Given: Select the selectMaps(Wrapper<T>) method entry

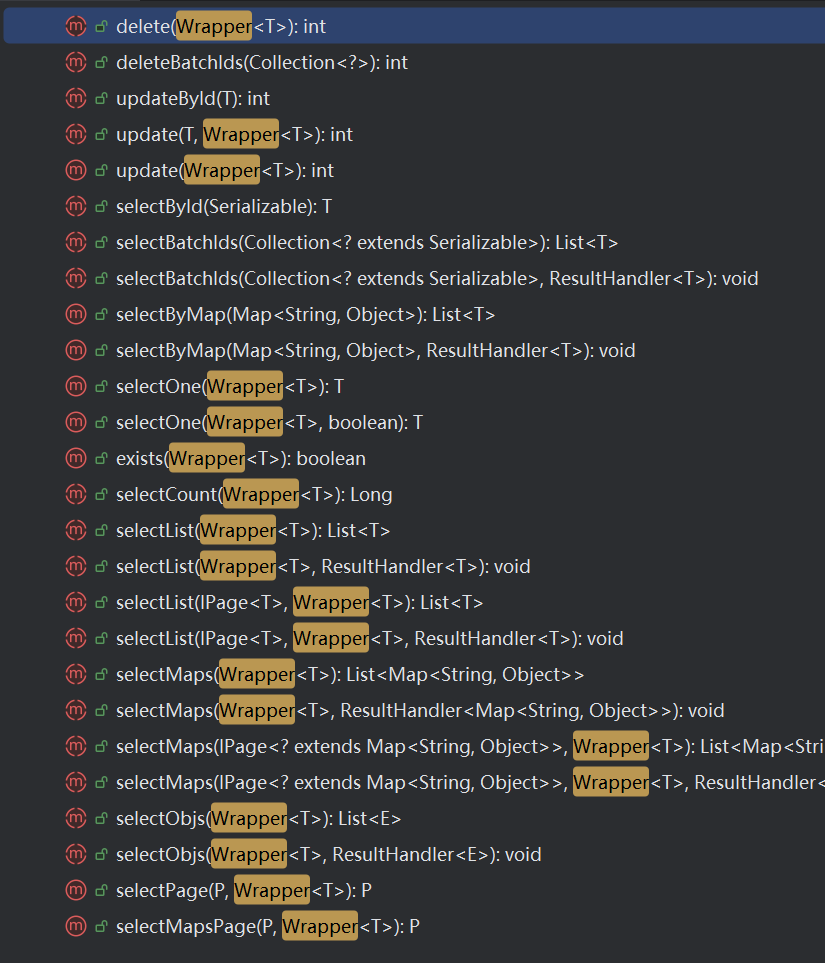Looking at the screenshot, I should [x=280, y=674].
